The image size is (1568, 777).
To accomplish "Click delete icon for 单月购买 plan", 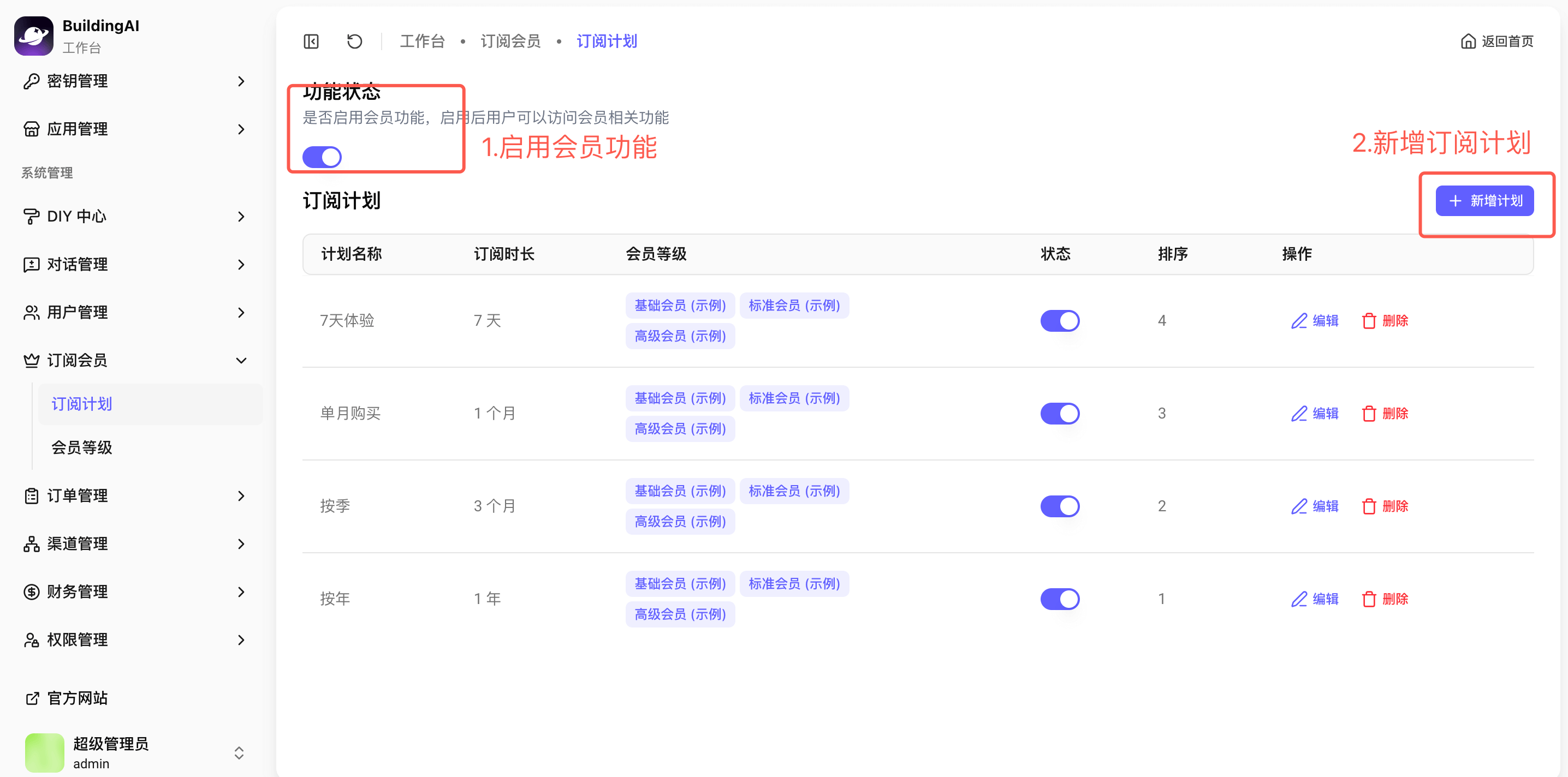I will tap(1368, 414).
